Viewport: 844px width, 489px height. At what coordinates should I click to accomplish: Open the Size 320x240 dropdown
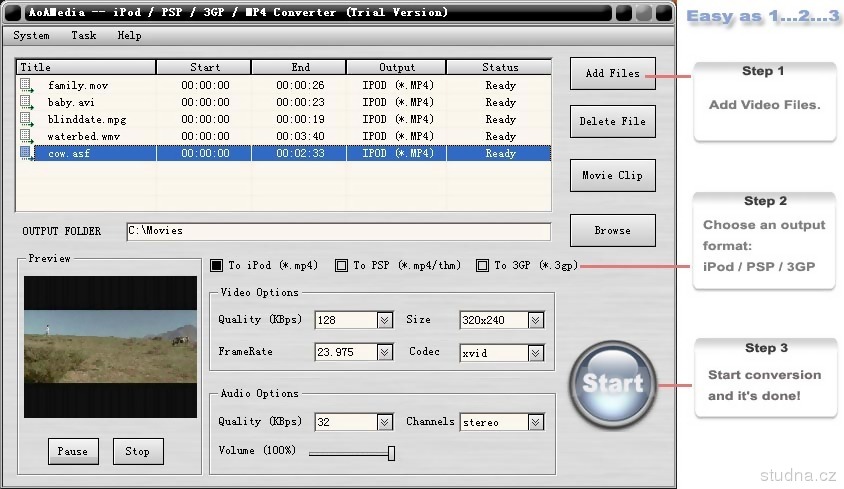536,320
